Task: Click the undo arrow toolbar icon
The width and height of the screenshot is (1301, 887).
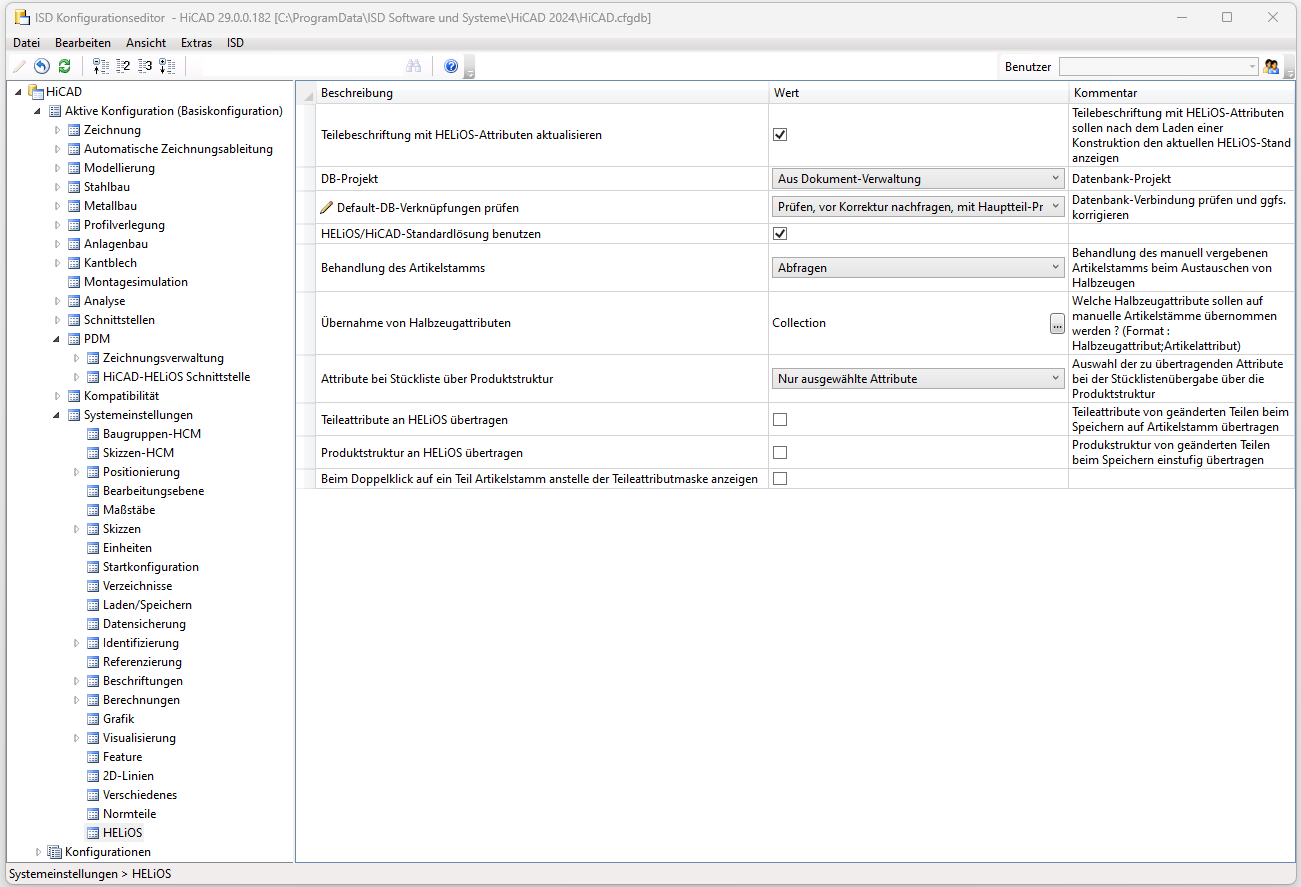Action: 41,66
